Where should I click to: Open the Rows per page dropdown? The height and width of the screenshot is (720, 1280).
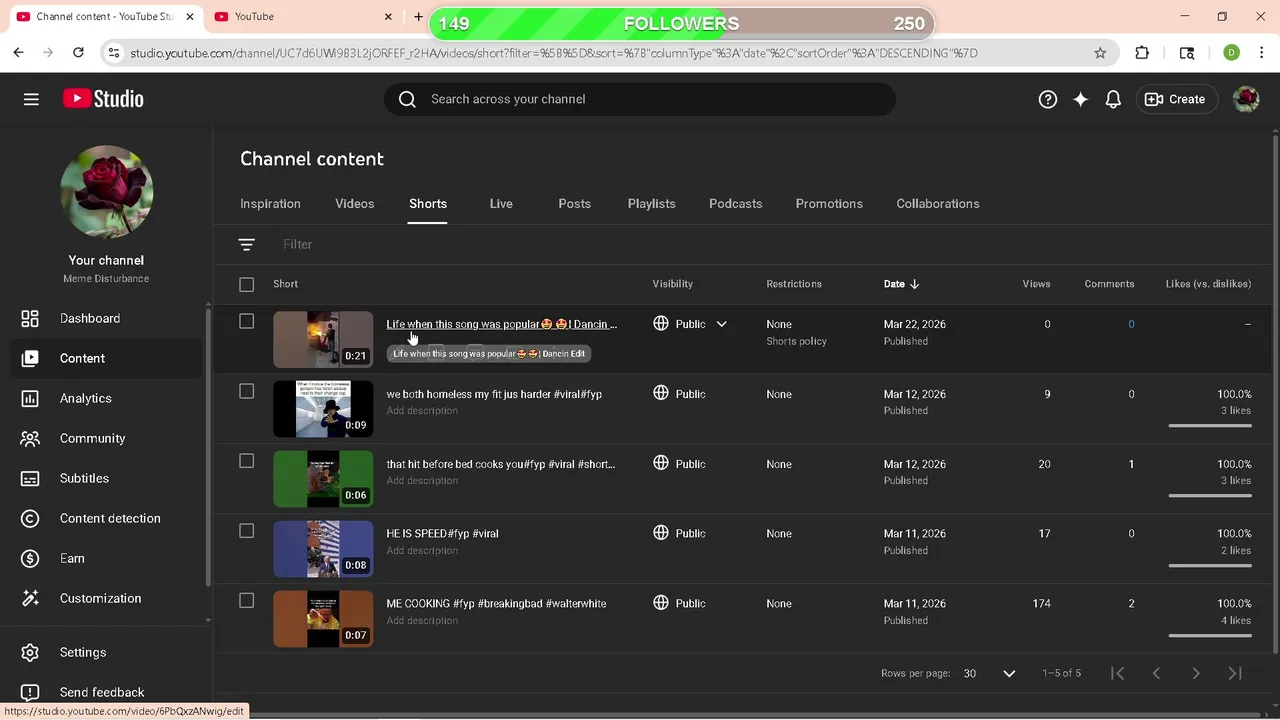(x=989, y=673)
